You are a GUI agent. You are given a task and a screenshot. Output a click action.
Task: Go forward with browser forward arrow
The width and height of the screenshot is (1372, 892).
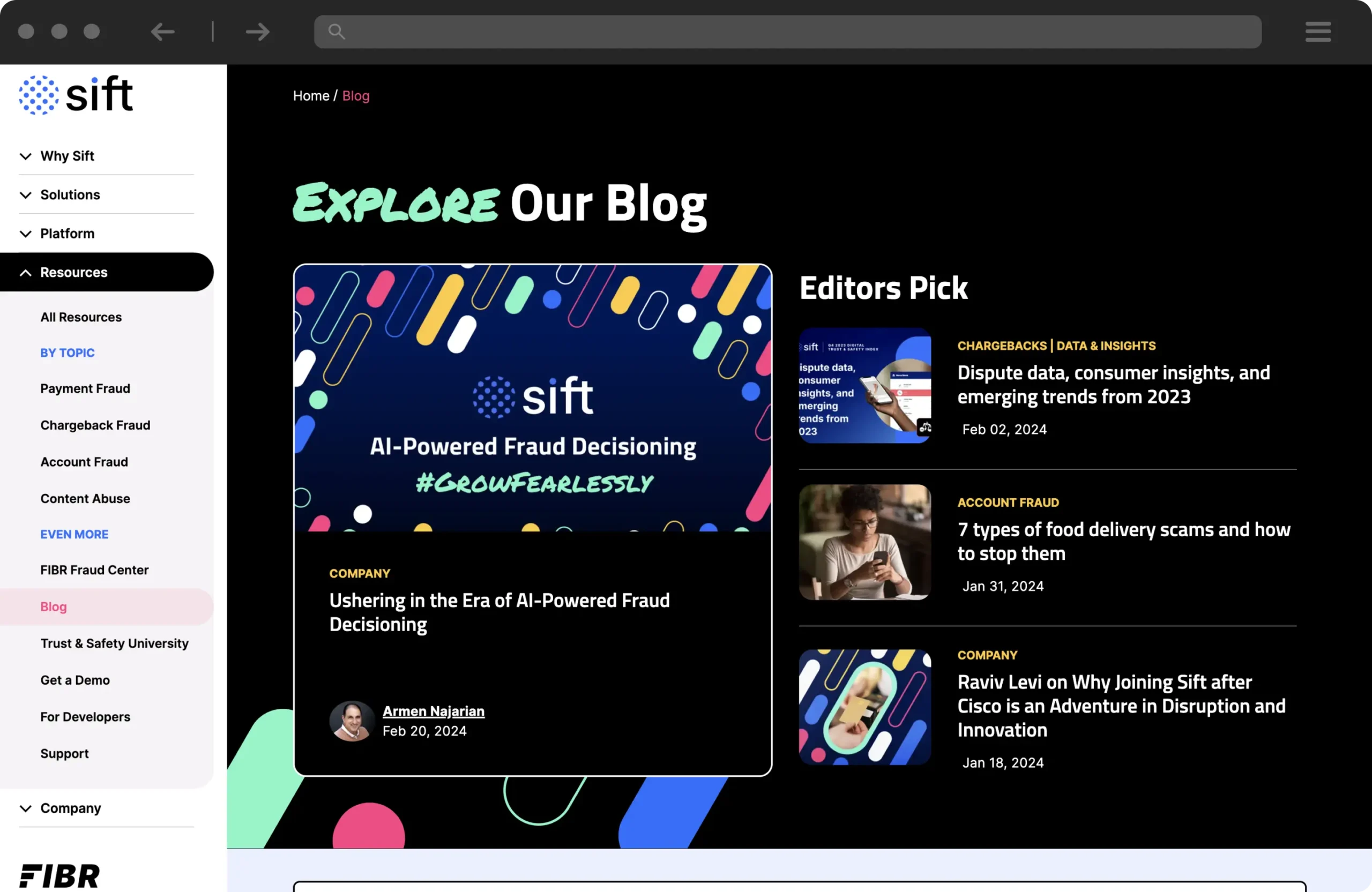pos(258,32)
